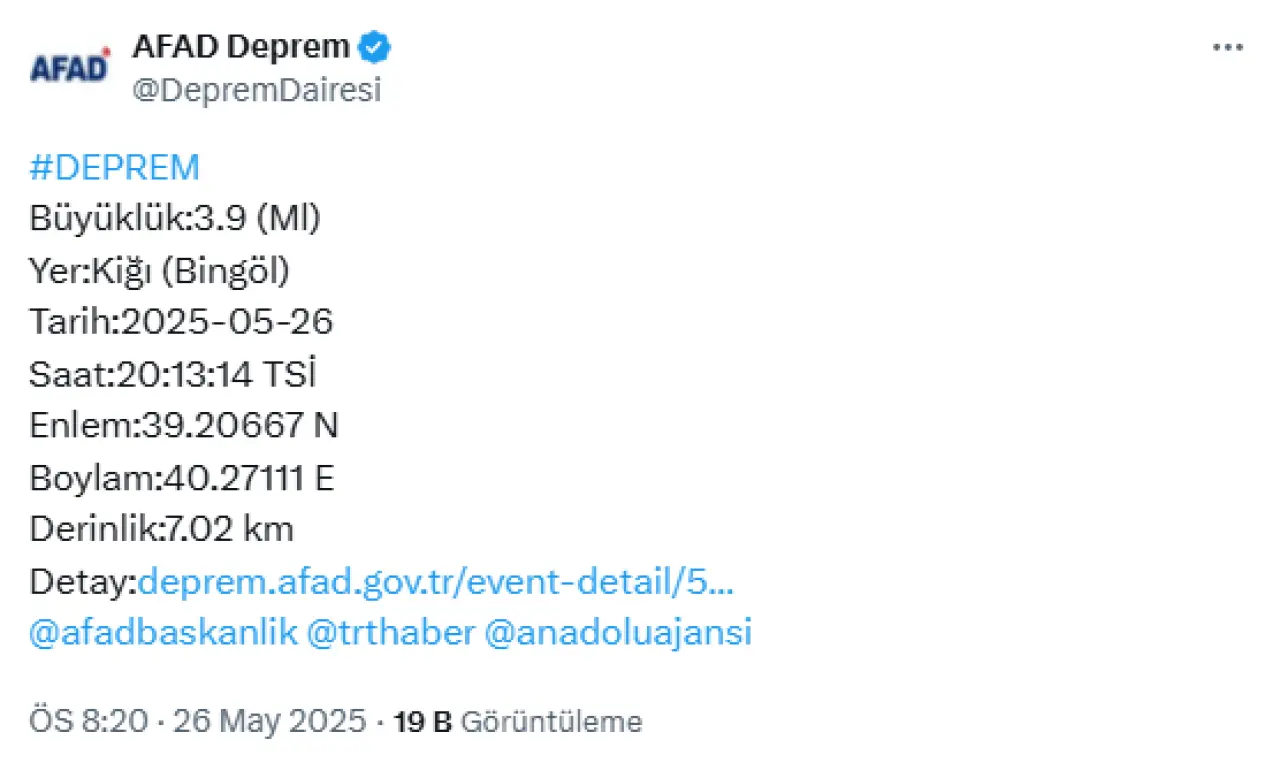Click the 26 May 2025 post date

pos(270,722)
